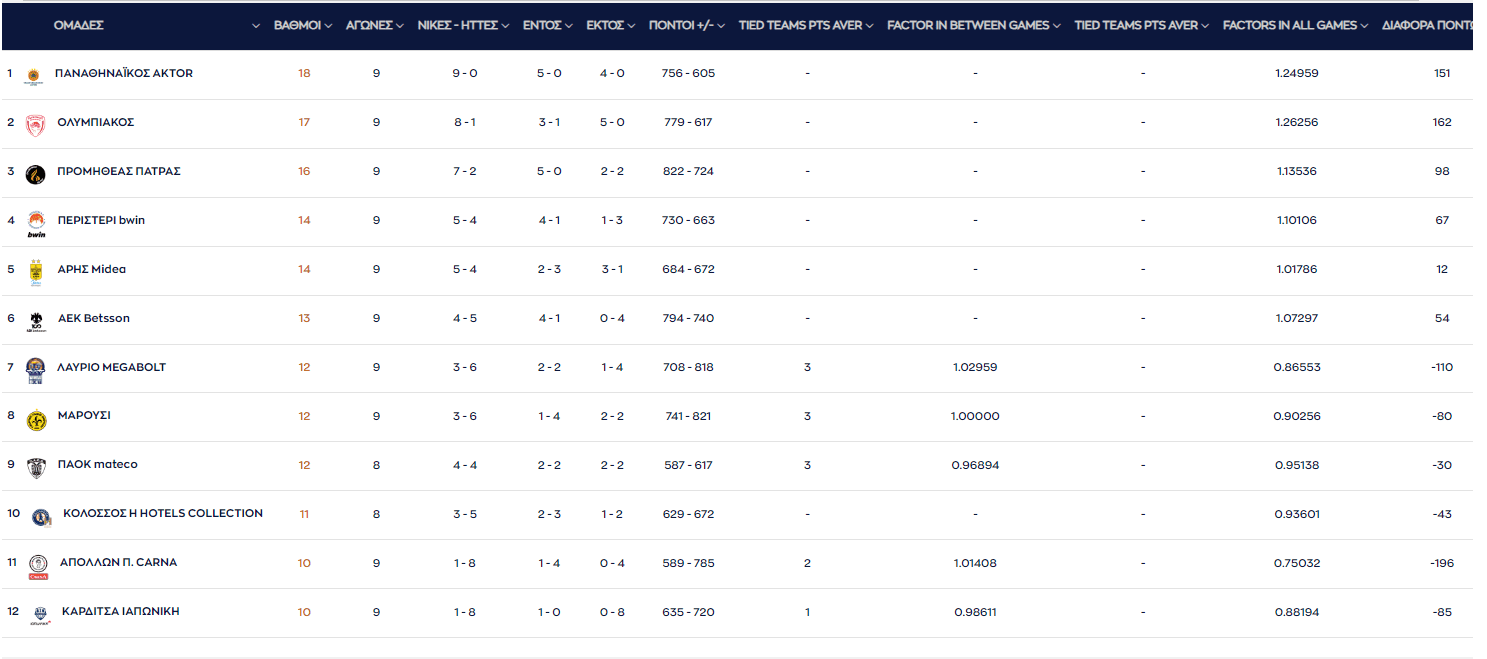The image size is (1487, 659).
Task: Click the Maroussi yellow round logo
Action: (36, 419)
